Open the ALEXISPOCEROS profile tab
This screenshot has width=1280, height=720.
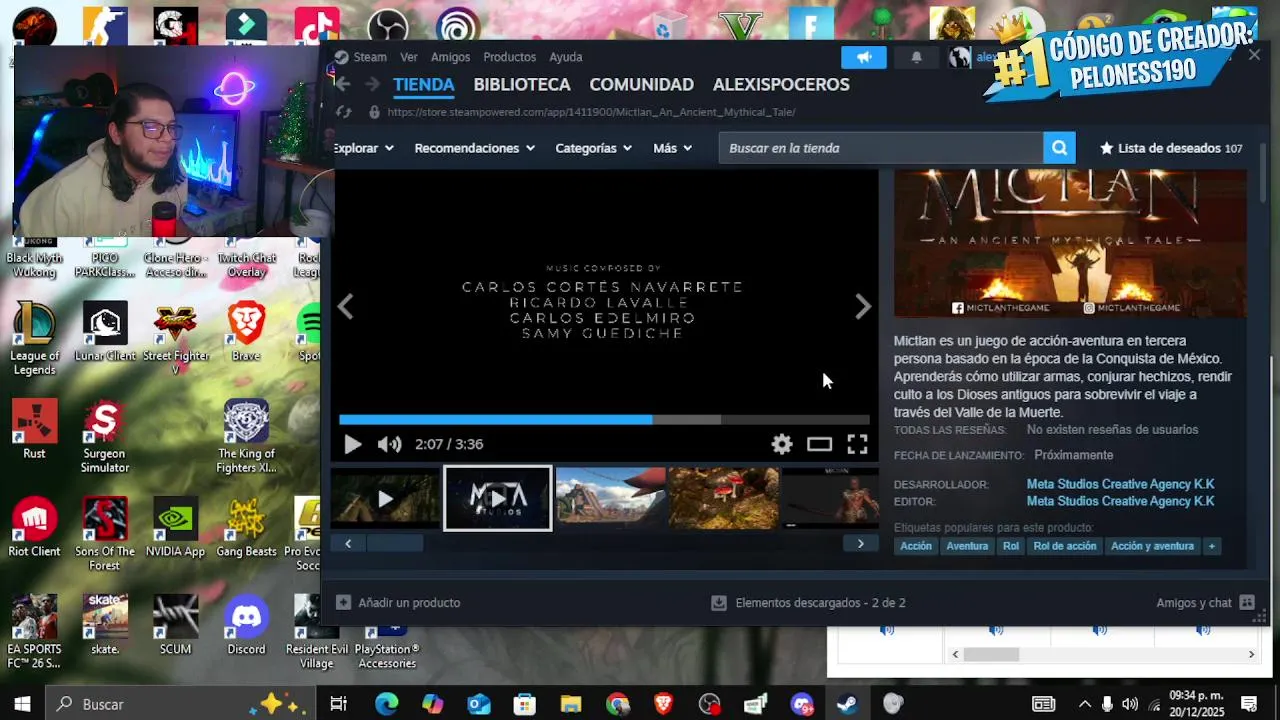pos(781,85)
